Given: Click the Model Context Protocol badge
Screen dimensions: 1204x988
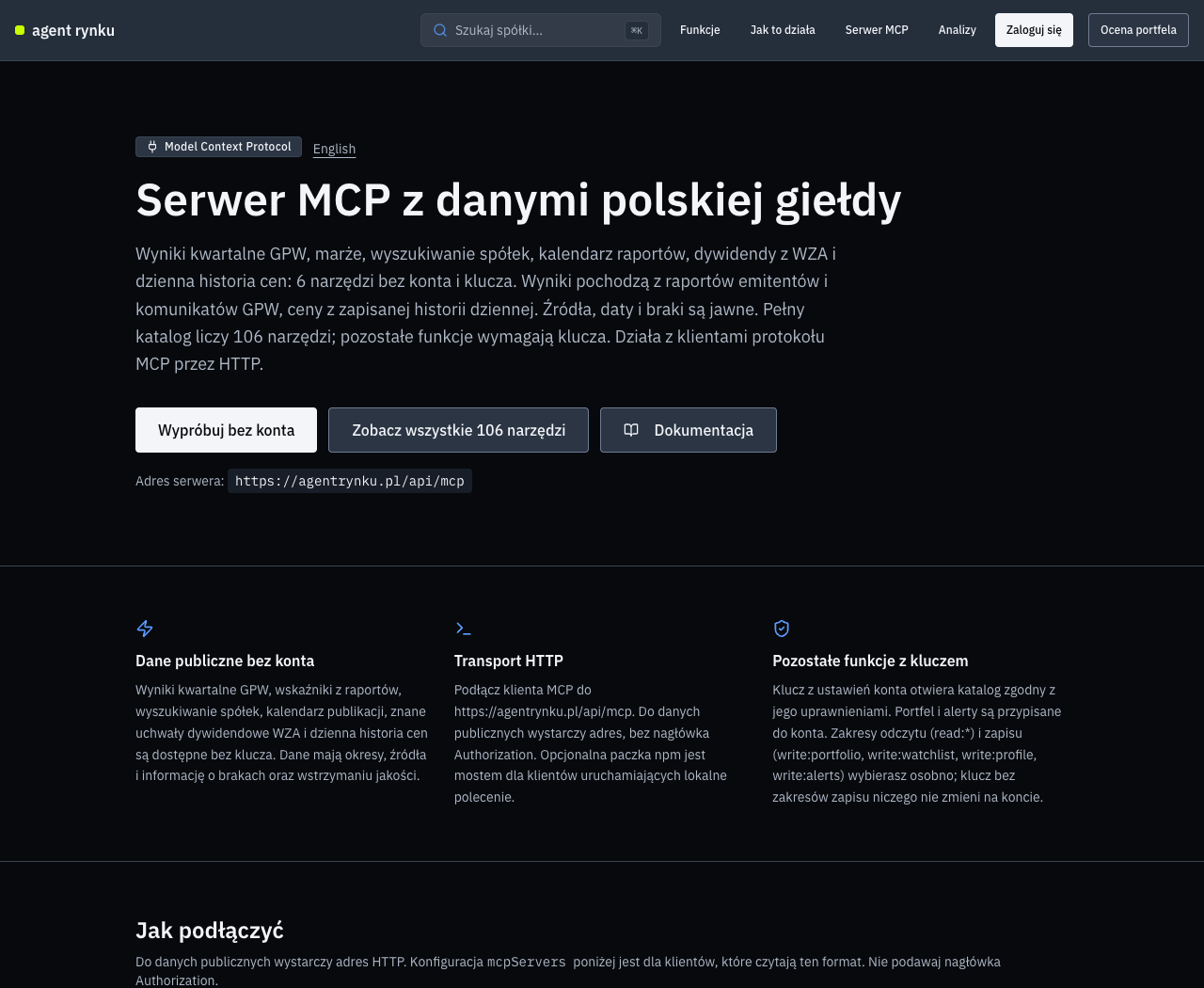Looking at the screenshot, I should pos(218,147).
